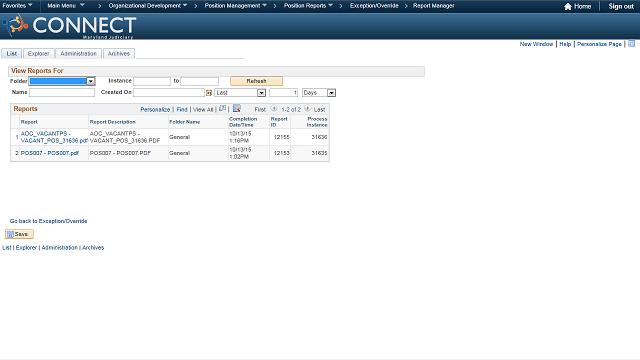Click View All in Reports grid
The width and height of the screenshot is (640, 360).
click(203, 109)
